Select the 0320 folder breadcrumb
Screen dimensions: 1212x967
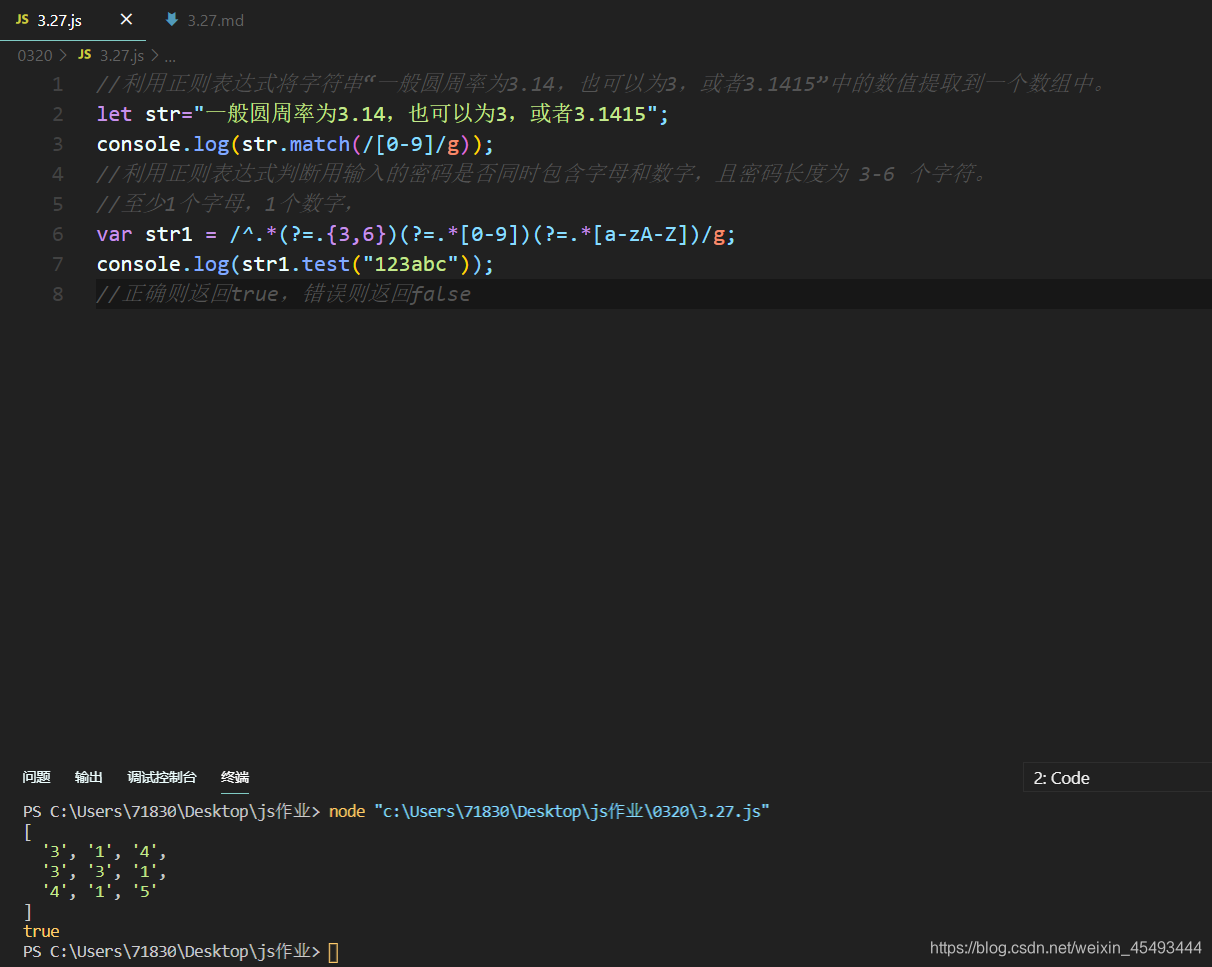[x=35, y=55]
